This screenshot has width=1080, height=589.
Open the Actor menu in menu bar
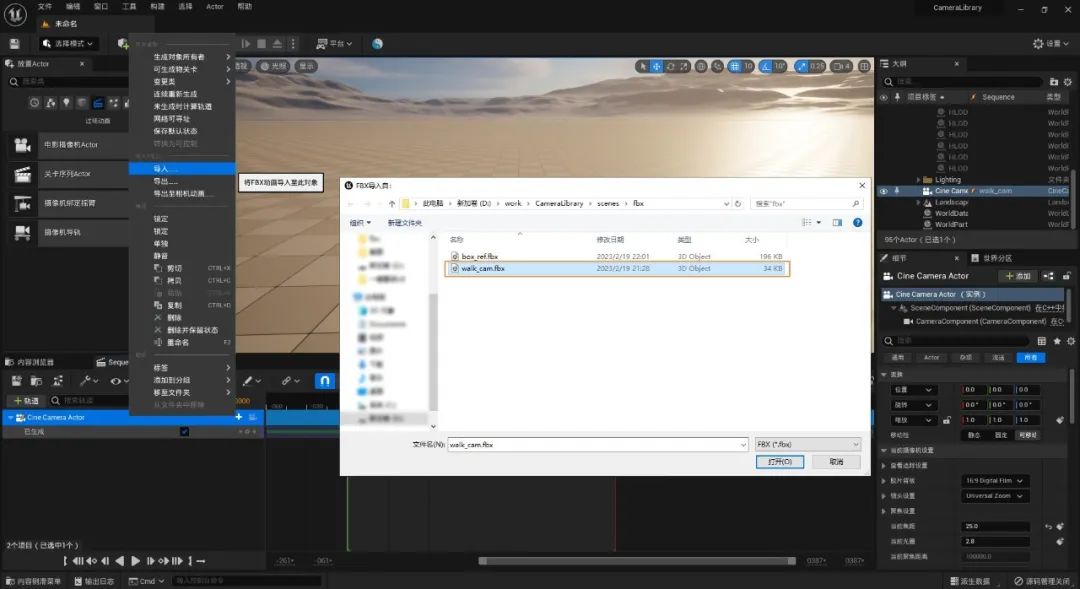click(x=214, y=6)
